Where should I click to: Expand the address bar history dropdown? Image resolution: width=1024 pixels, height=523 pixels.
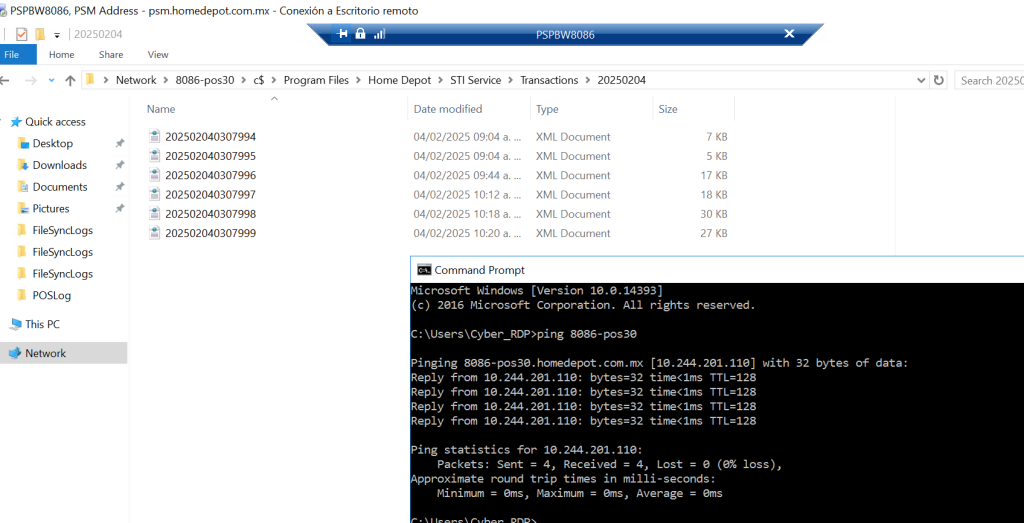pos(921,80)
